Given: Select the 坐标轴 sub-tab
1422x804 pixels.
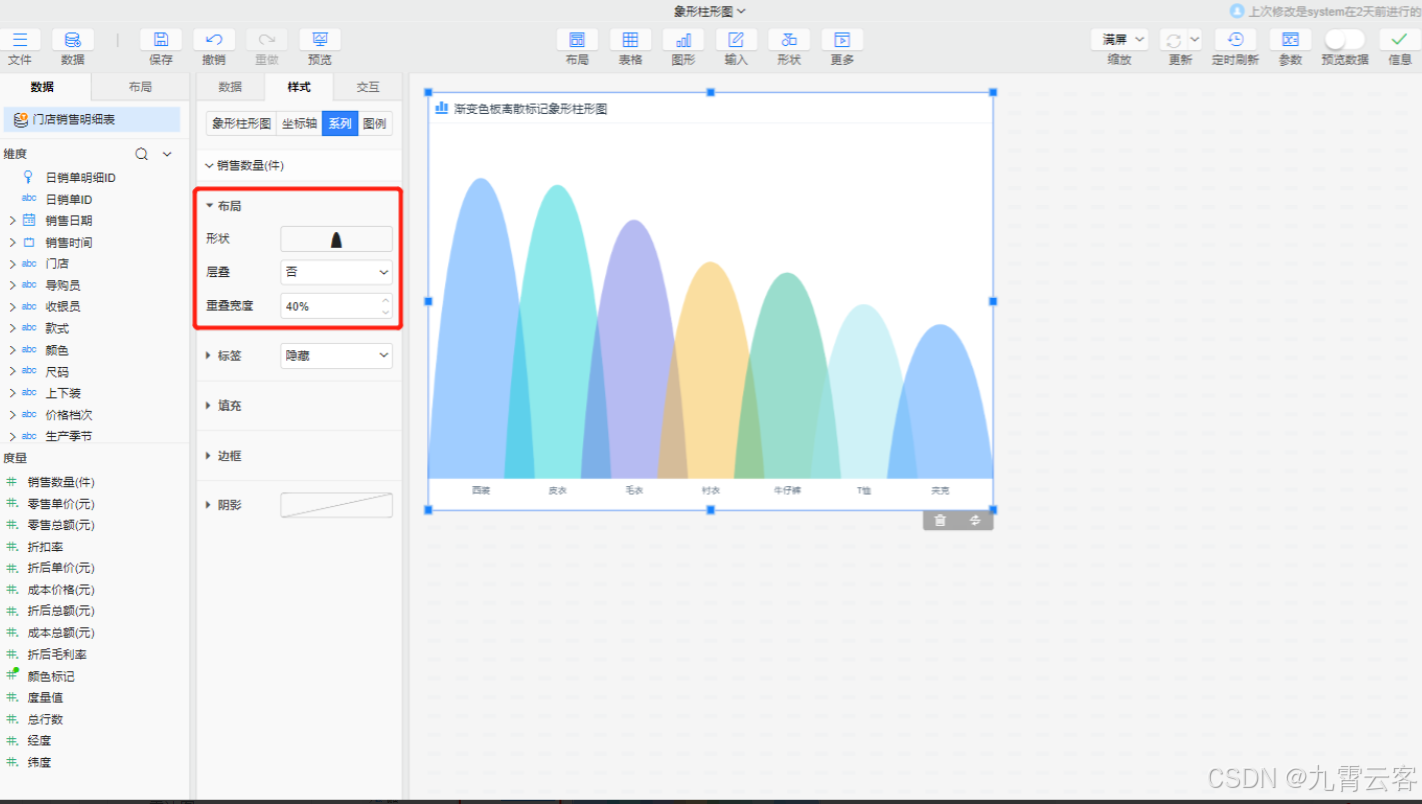Looking at the screenshot, I should click(x=299, y=124).
